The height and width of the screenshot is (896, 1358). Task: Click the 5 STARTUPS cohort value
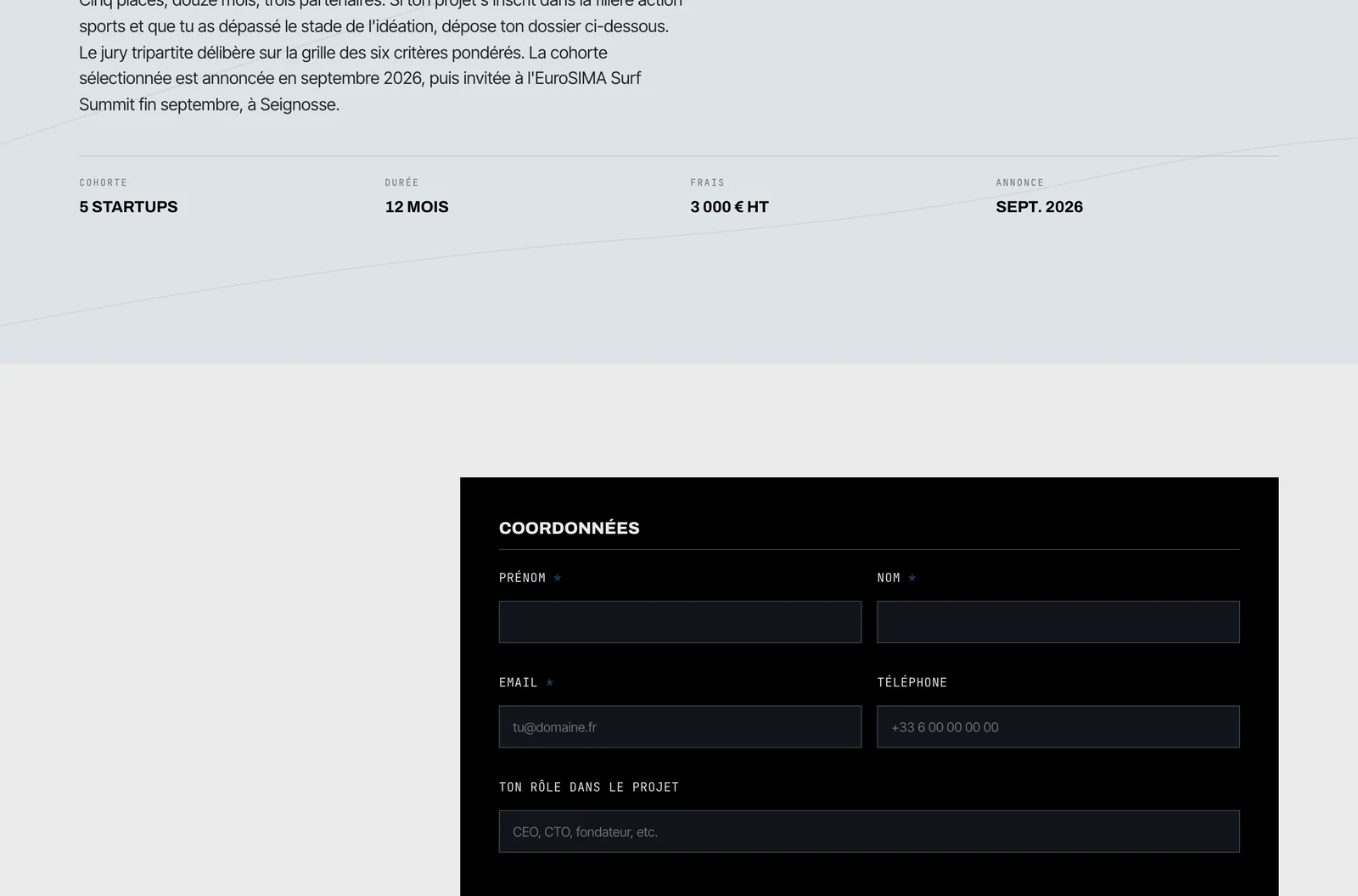(x=128, y=207)
